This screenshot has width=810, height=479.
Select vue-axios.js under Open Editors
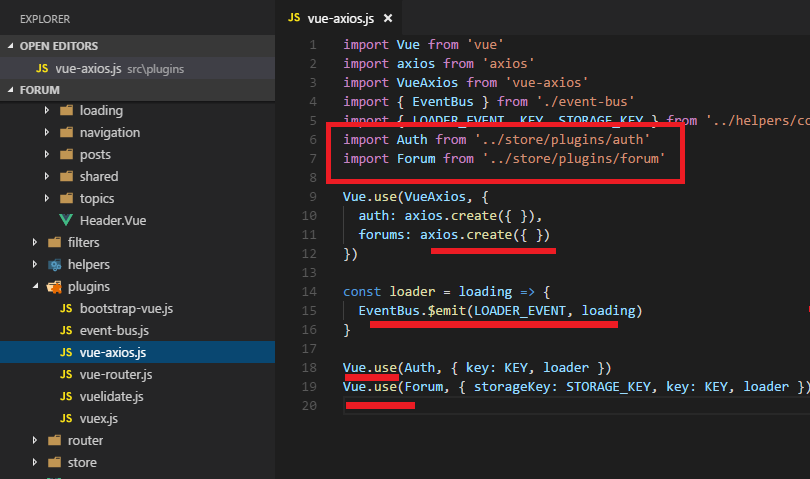tap(137, 69)
